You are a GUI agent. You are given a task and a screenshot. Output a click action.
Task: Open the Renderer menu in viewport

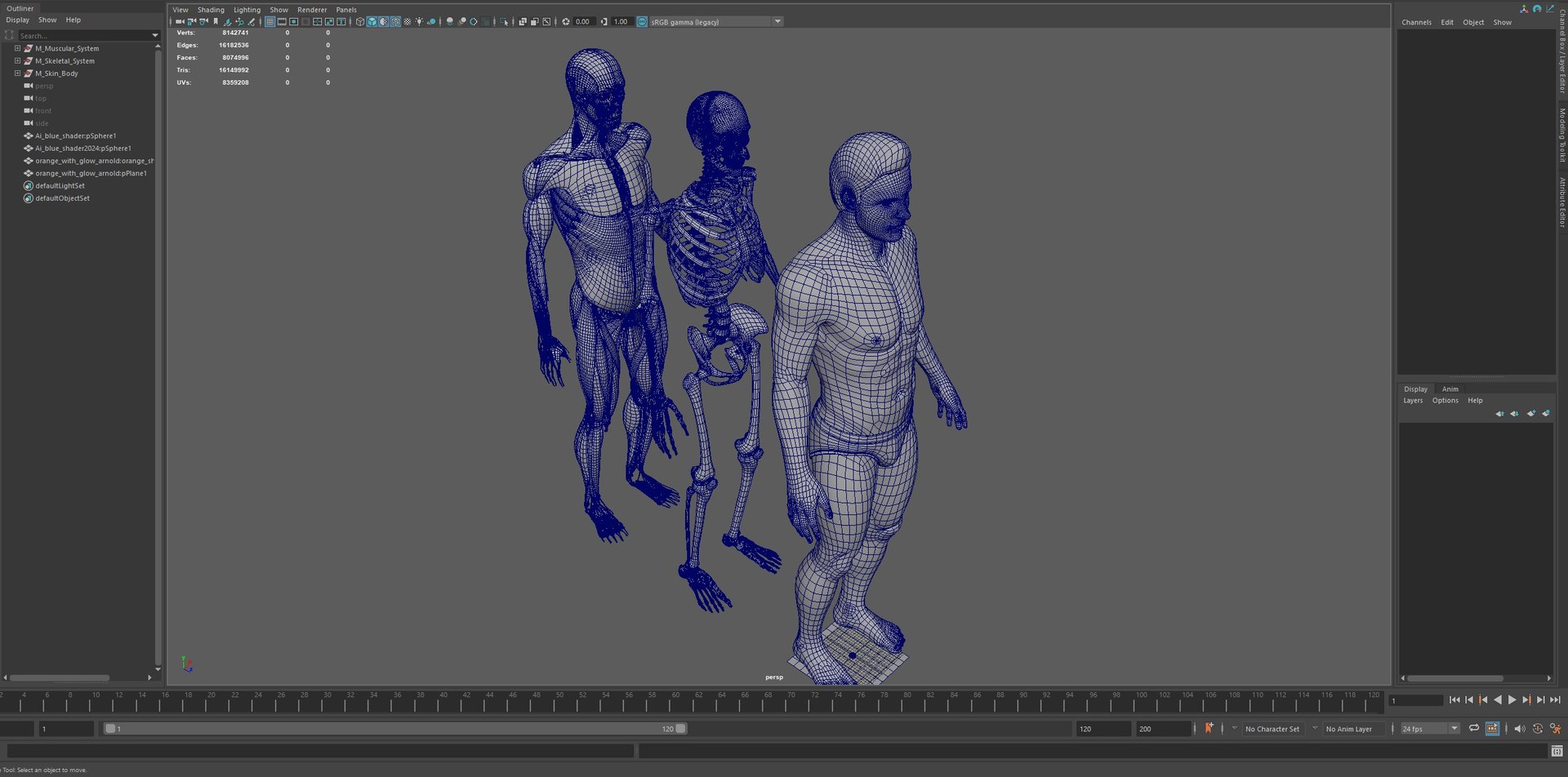312,10
